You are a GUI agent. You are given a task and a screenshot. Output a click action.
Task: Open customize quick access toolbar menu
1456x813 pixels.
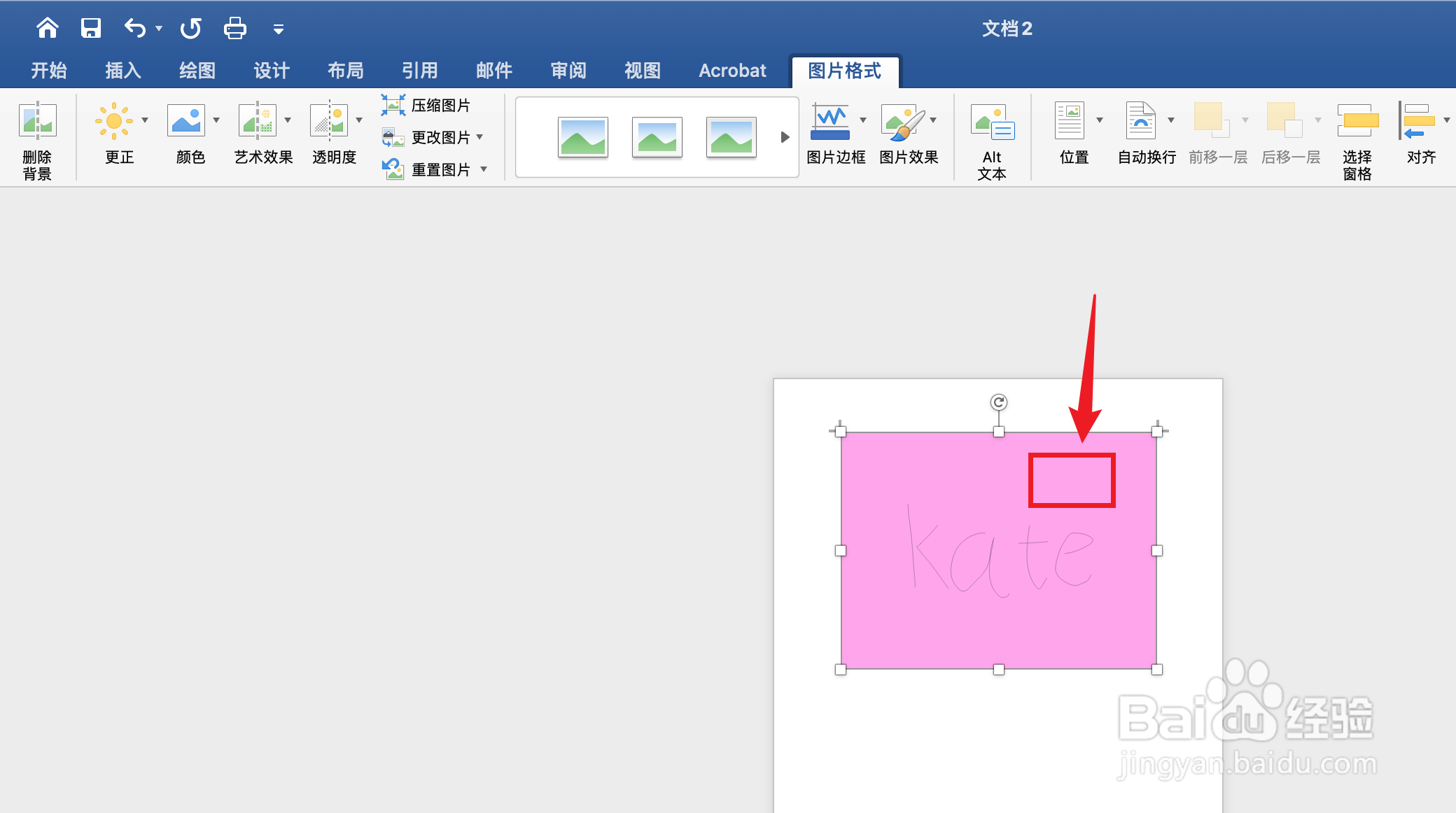278,29
